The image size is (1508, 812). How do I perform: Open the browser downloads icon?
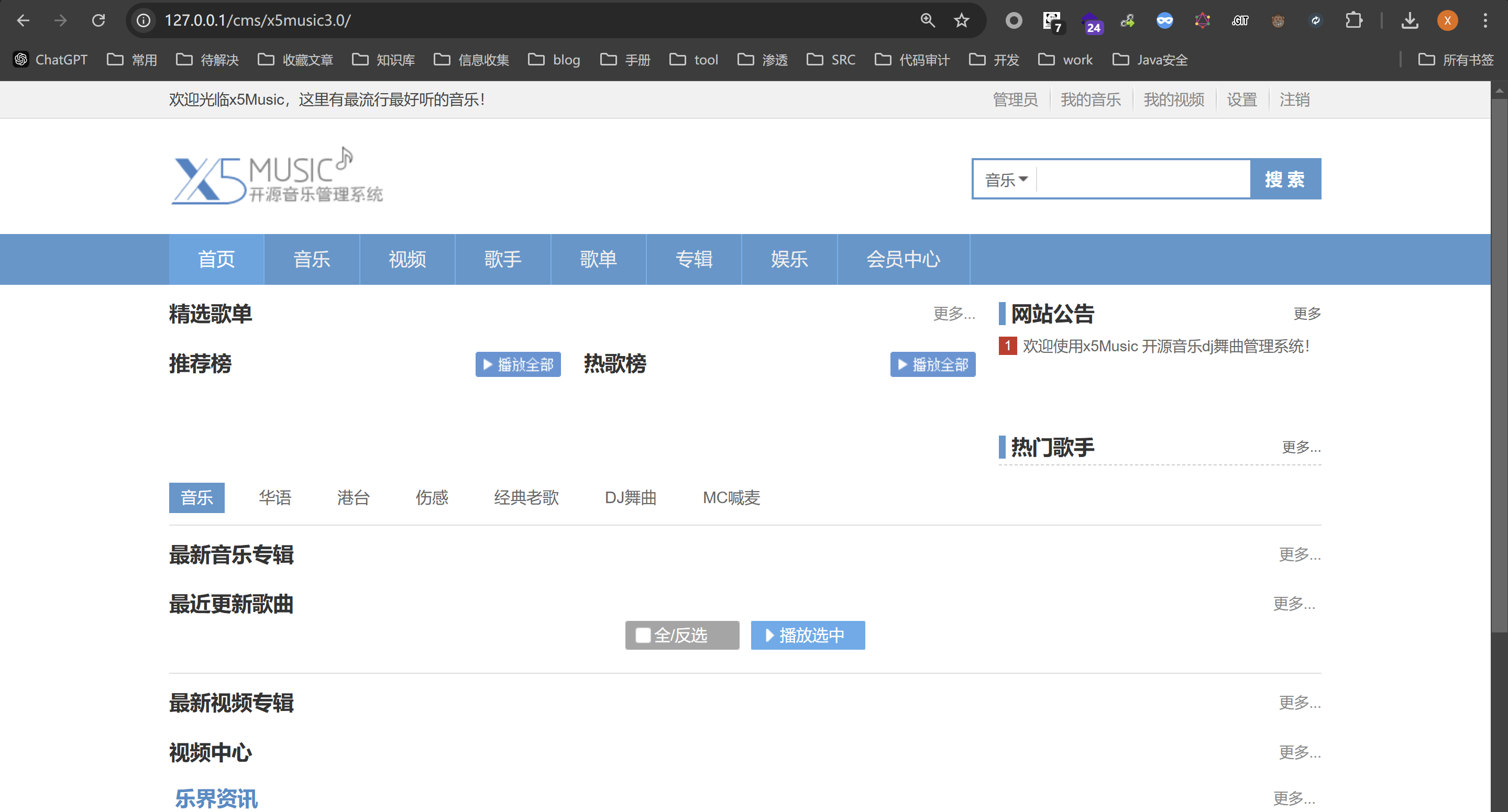pyautogui.click(x=1410, y=20)
